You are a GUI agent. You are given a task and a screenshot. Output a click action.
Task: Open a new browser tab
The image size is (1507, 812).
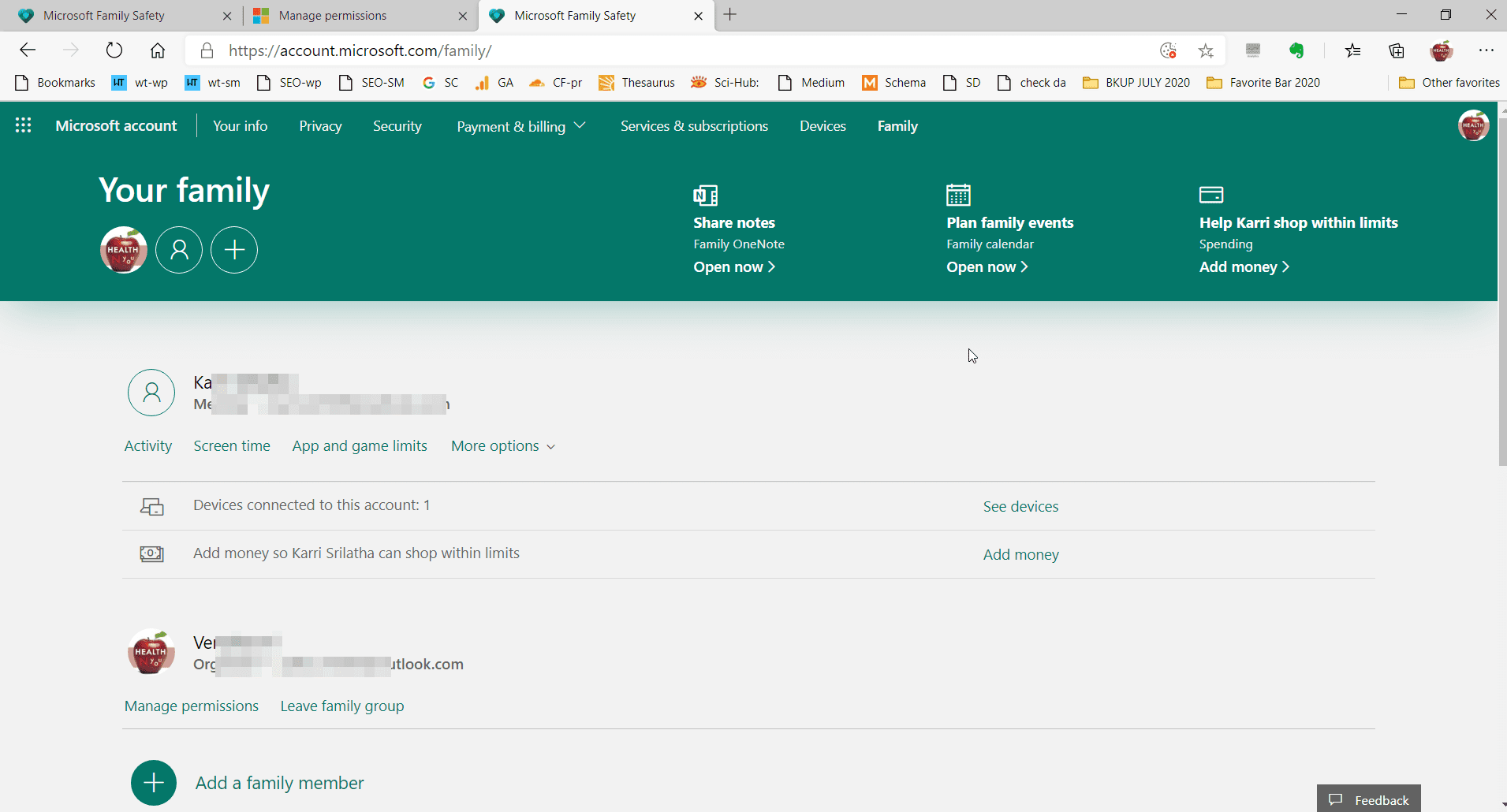click(730, 15)
